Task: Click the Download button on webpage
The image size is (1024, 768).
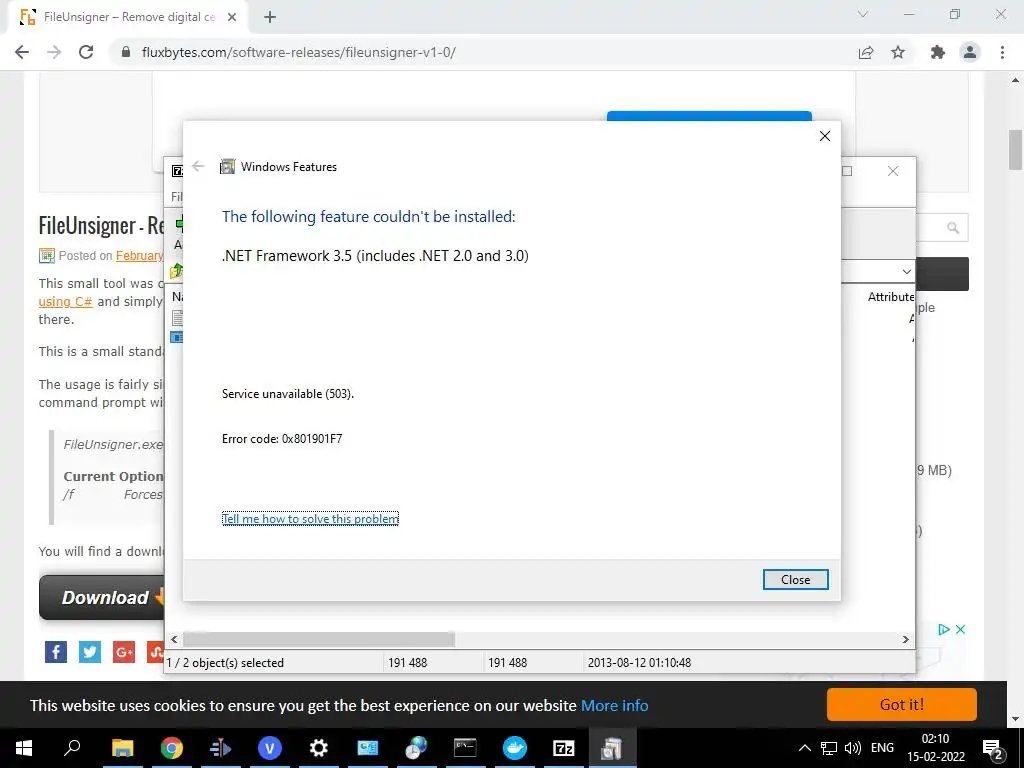Action: click(104, 597)
